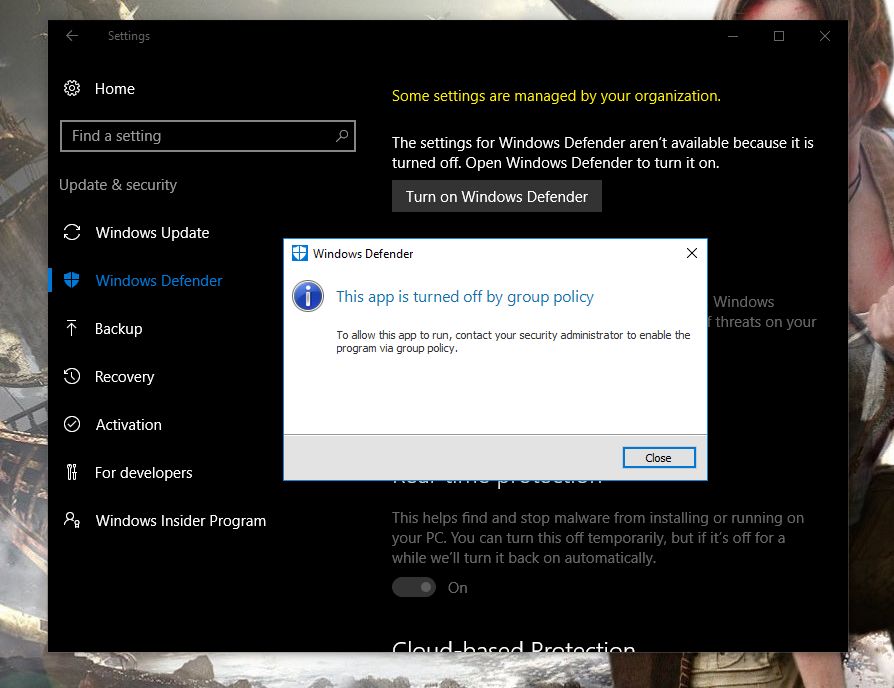Image resolution: width=894 pixels, height=688 pixels.
Task: Click the Windows Defender shield icon in sidebar
Action: (x=72, y=280)
